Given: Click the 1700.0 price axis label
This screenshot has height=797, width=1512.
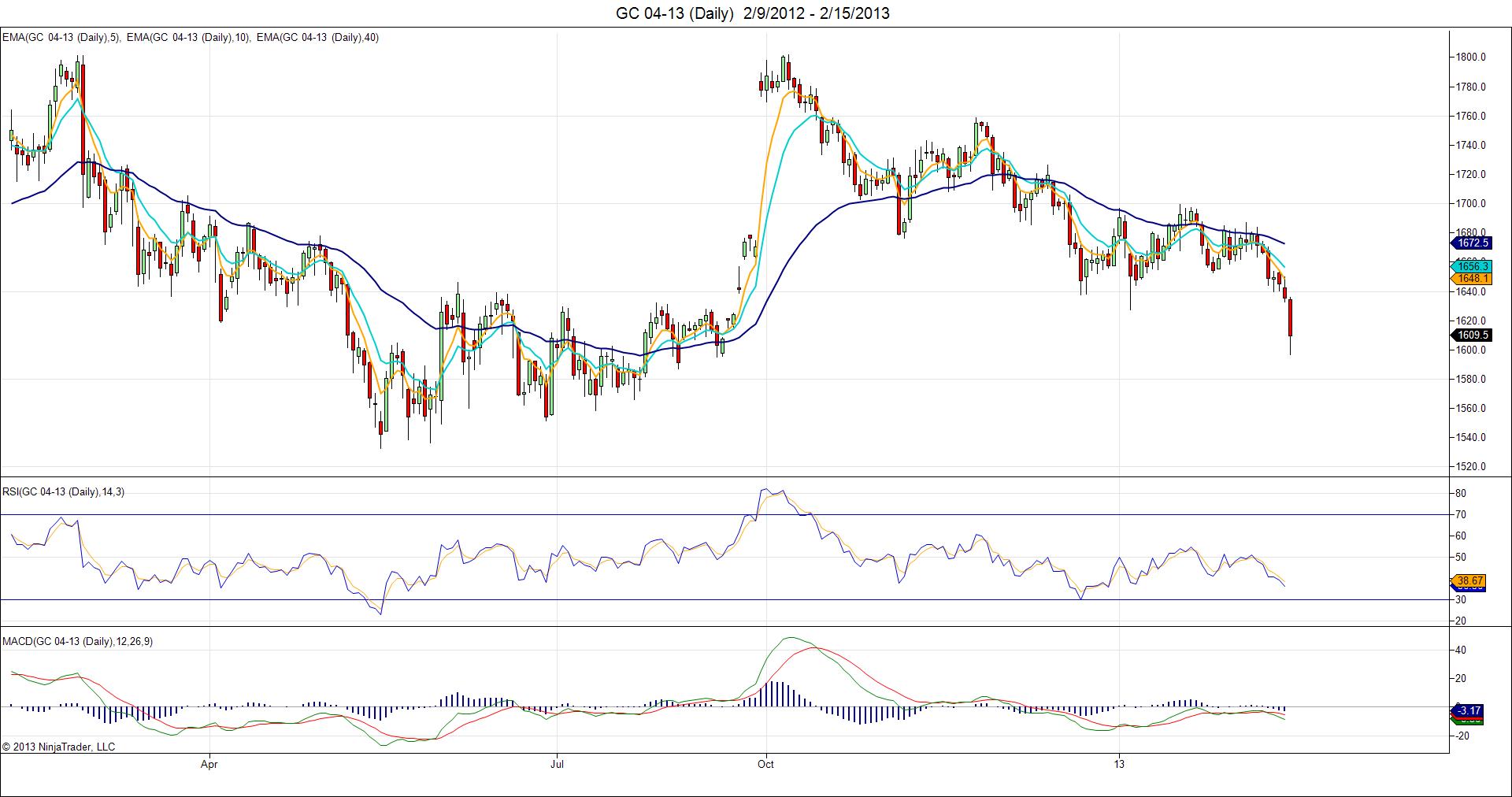Looking at the screenshot, I should 1471,203.
